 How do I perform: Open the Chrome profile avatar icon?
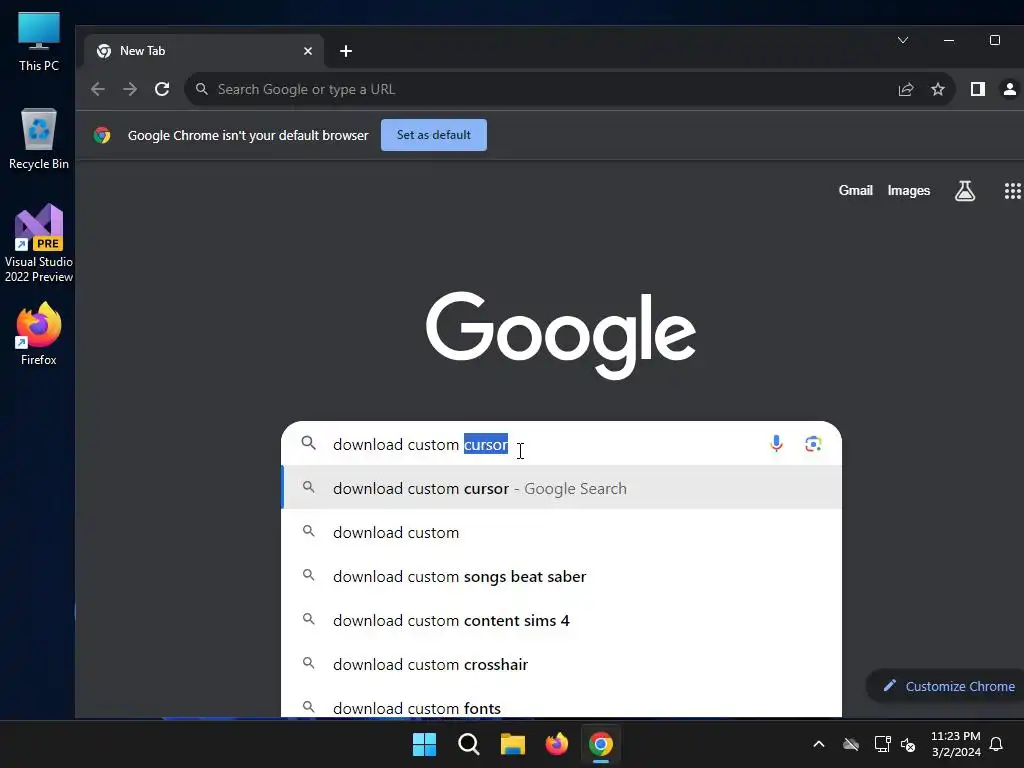click(1010, 89)
